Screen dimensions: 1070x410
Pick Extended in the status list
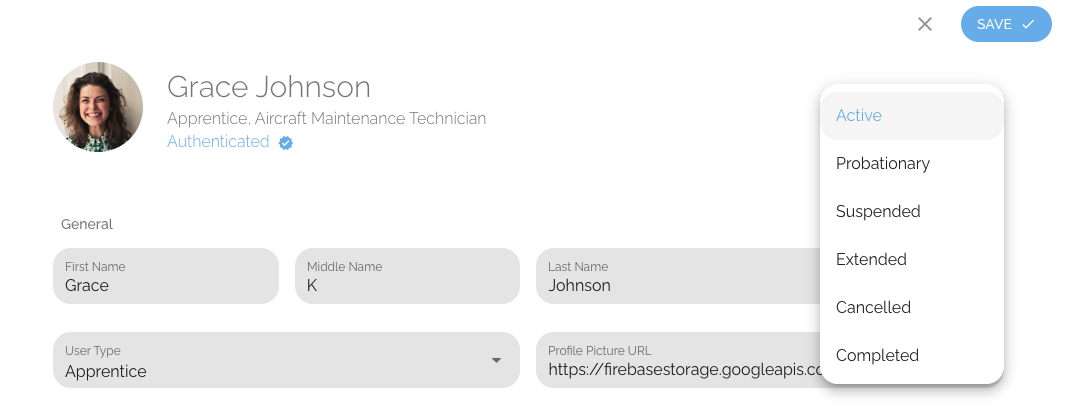[x=912, y=259]
